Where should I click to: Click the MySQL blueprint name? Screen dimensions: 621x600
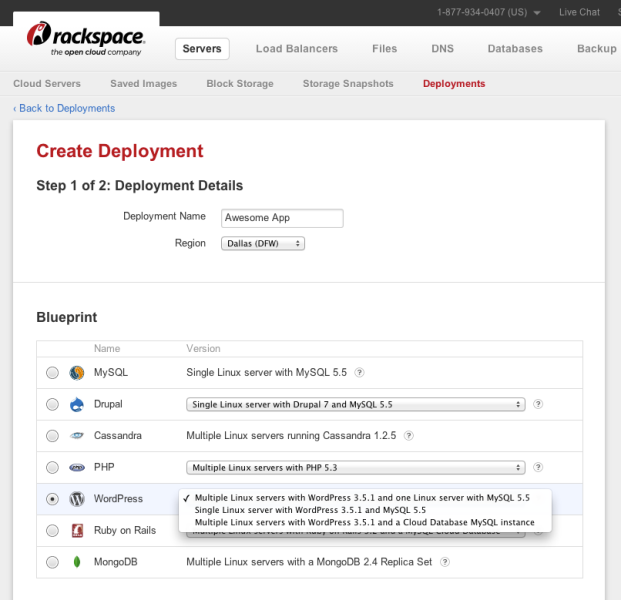coord(110,373)
